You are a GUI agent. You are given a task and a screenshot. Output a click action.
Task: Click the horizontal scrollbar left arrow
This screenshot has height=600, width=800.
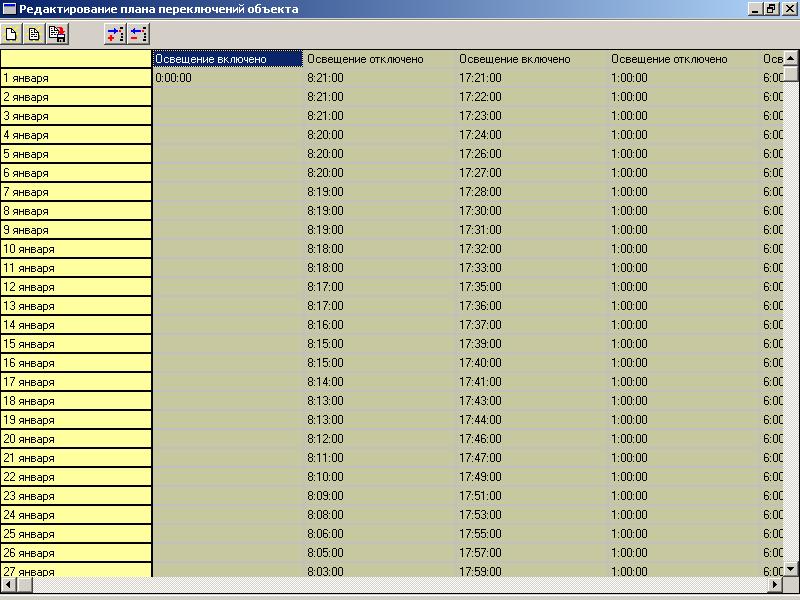click(8, 585)
